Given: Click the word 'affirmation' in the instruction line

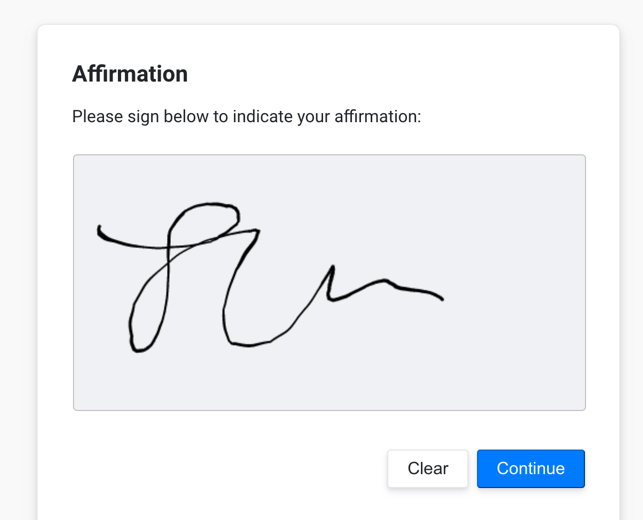Looking at the screenshot, I should coord(378,116).
